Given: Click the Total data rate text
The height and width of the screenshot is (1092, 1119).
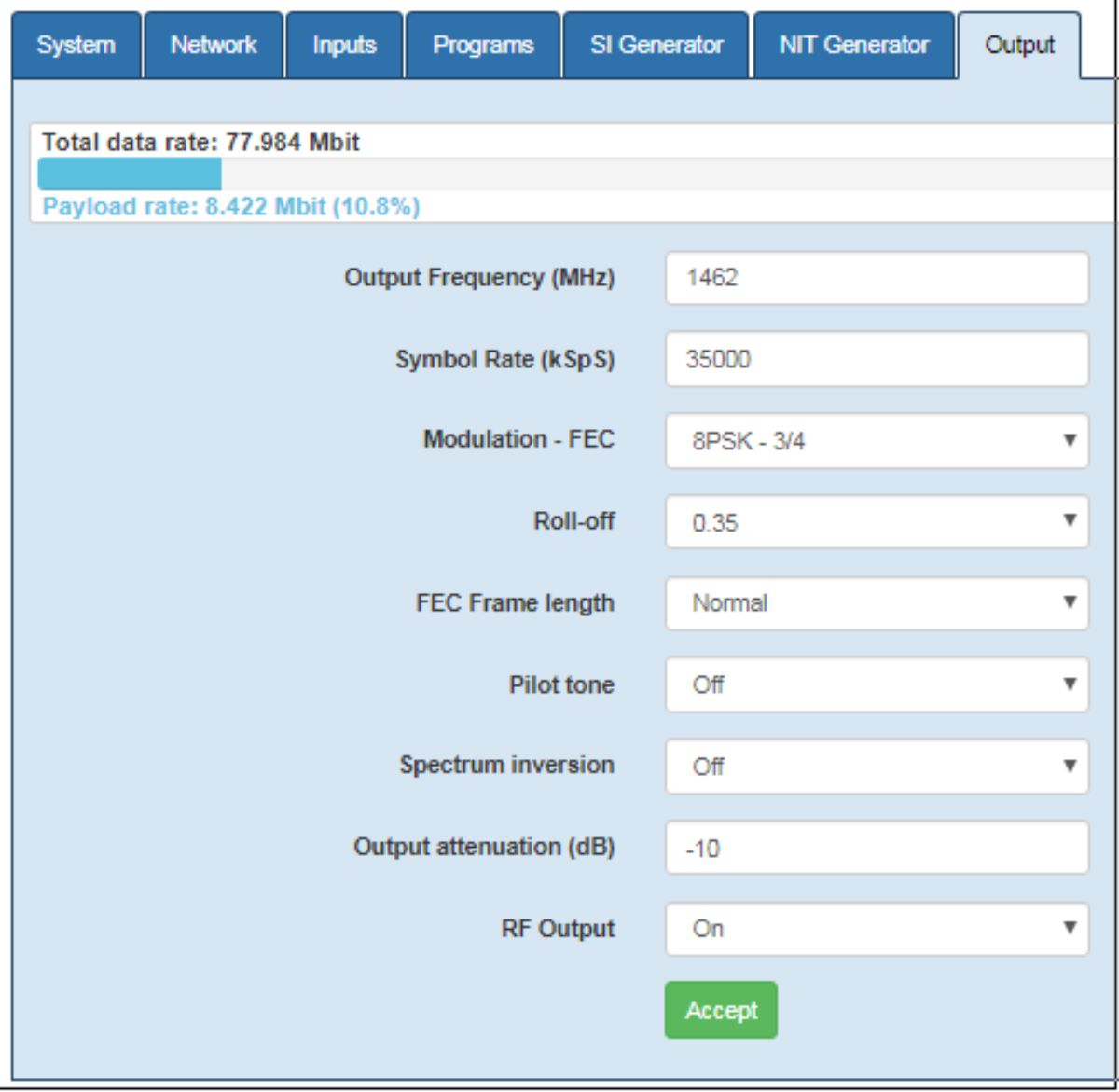Looking at the screenshot, I should [x=200, y=143].
